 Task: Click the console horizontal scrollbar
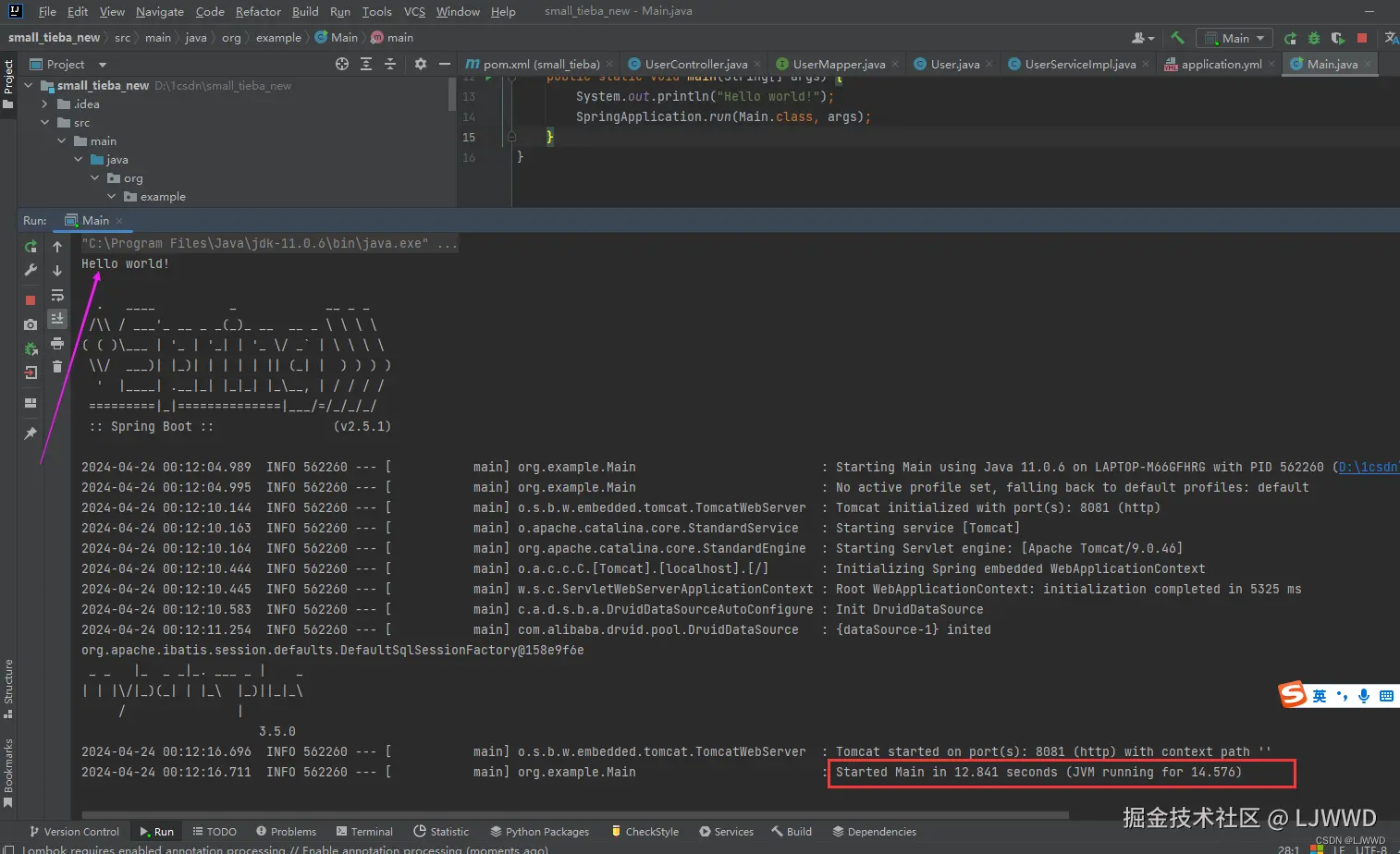pos(573,815)
